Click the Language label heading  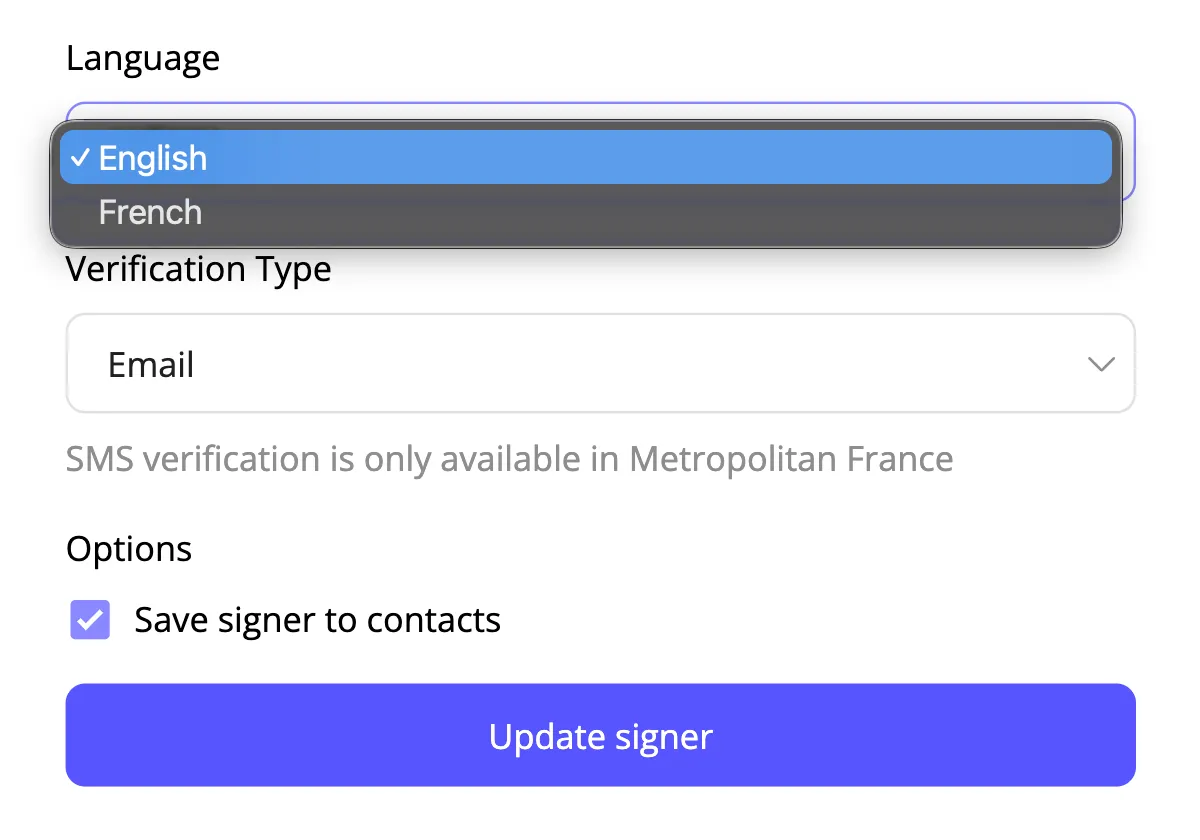142,58
